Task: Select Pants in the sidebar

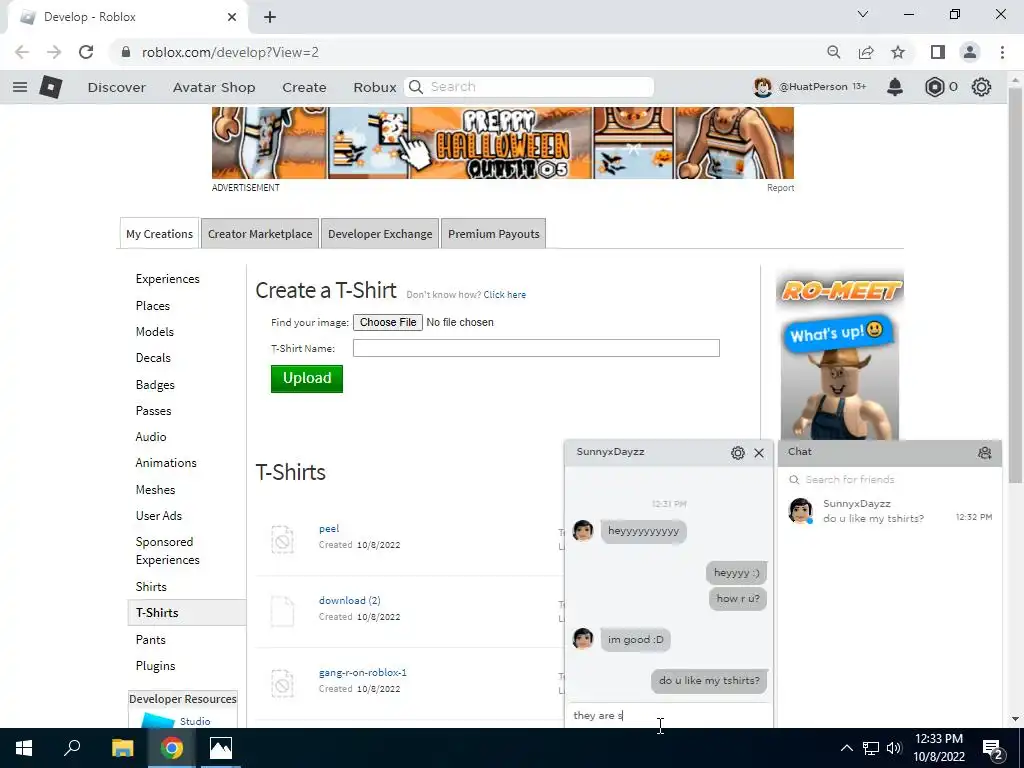Action: click(150, 639)
